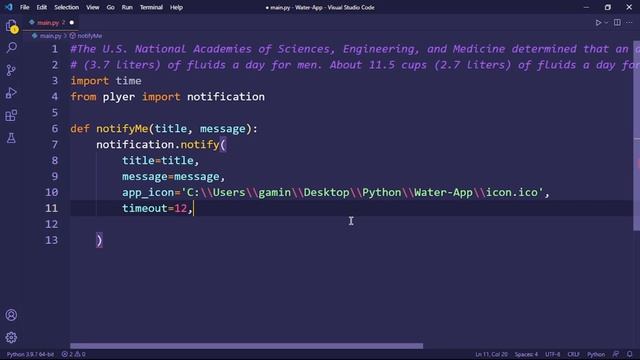Open the errors and warnings status indicator
The width and height of the screenshot is (640, 360).
[x=73, y=354]
